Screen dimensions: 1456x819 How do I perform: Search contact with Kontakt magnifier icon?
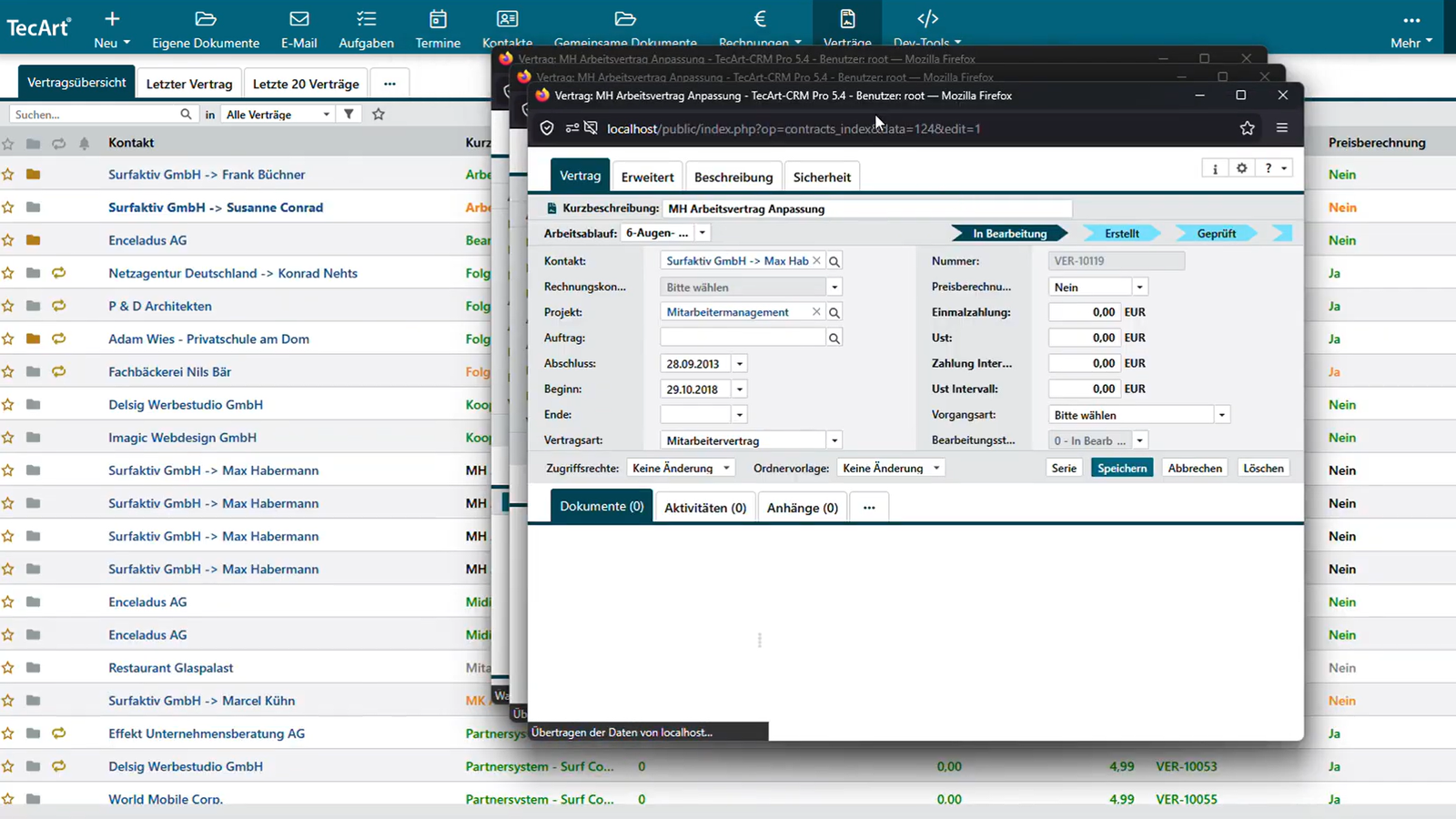click(x=834, y=261)
